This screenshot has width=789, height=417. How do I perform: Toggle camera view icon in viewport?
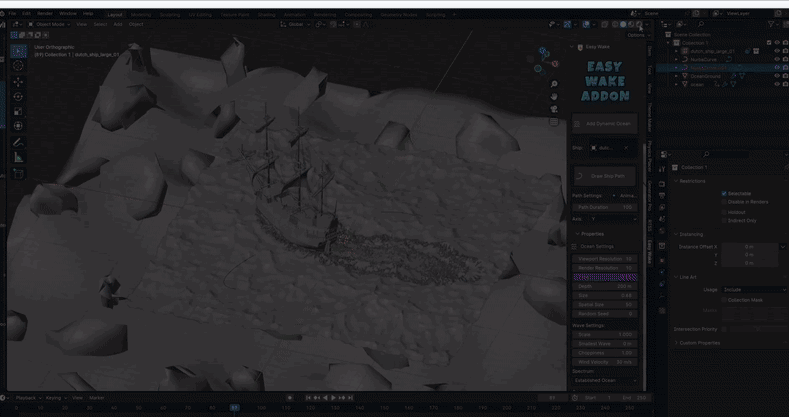[x=554, y=109]
